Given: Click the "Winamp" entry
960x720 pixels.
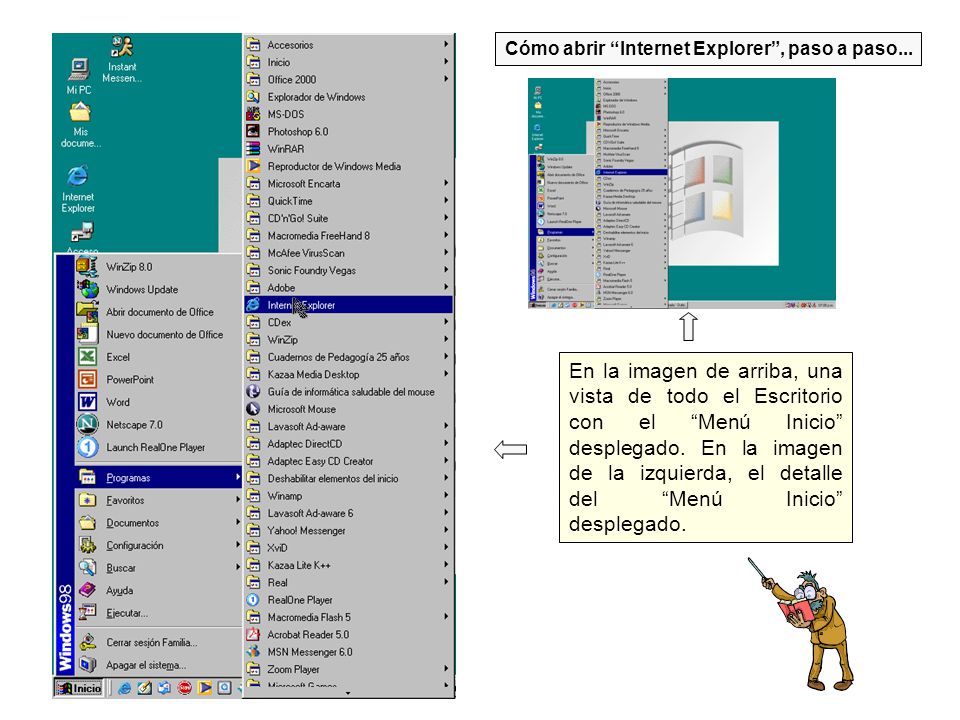Looking at the screenshot, I should pos(348,496).
